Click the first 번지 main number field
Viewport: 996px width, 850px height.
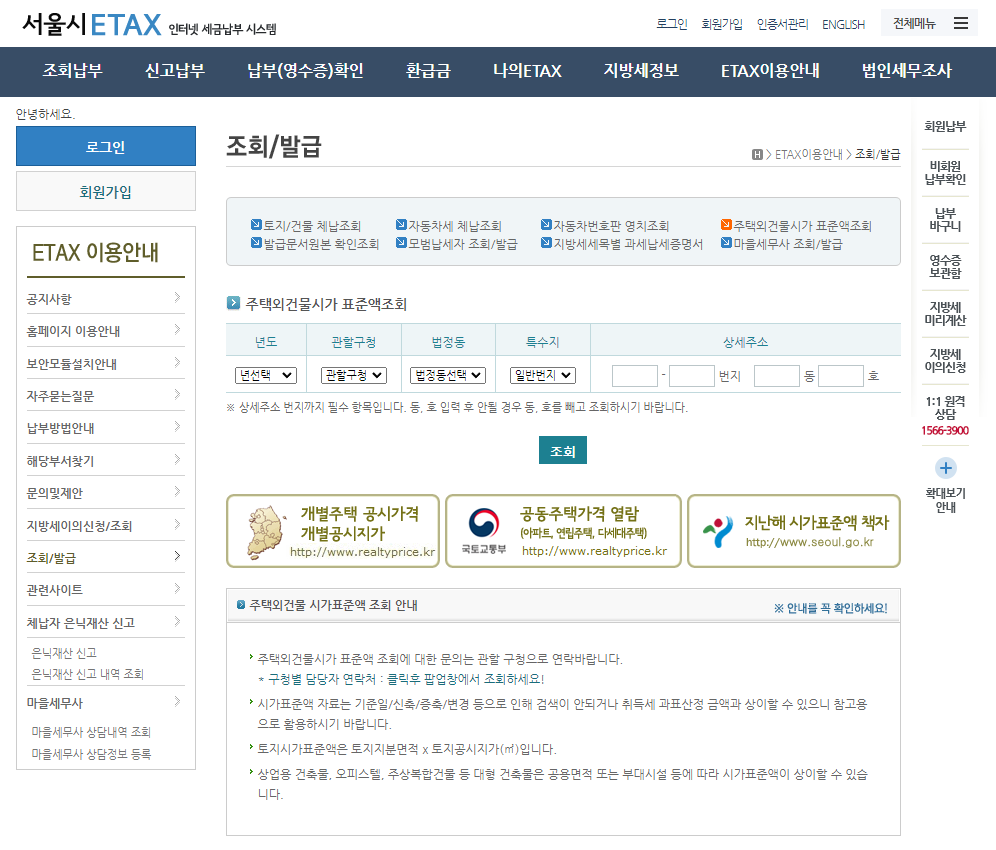pos(635,376)
